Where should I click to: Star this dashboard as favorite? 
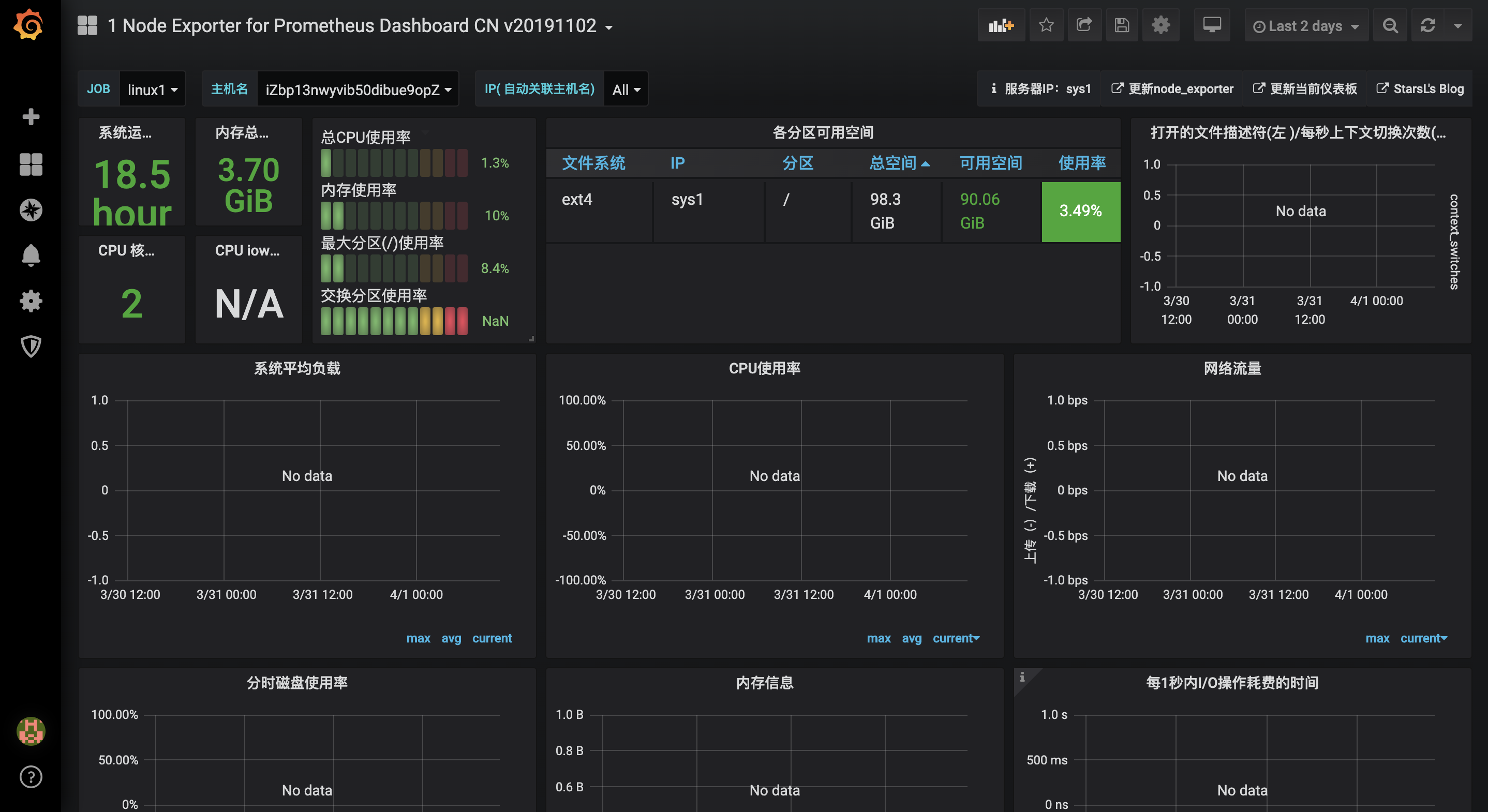click(x=1046, y=25)
